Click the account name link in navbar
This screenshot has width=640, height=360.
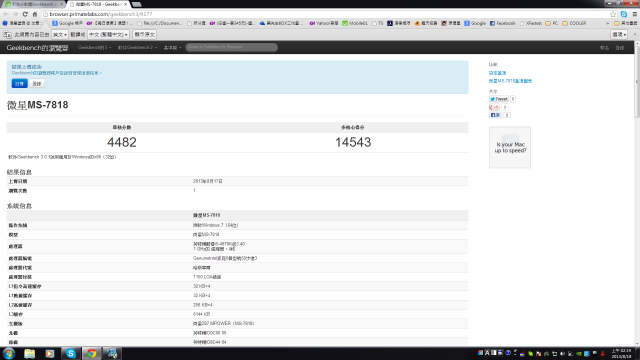604,48
